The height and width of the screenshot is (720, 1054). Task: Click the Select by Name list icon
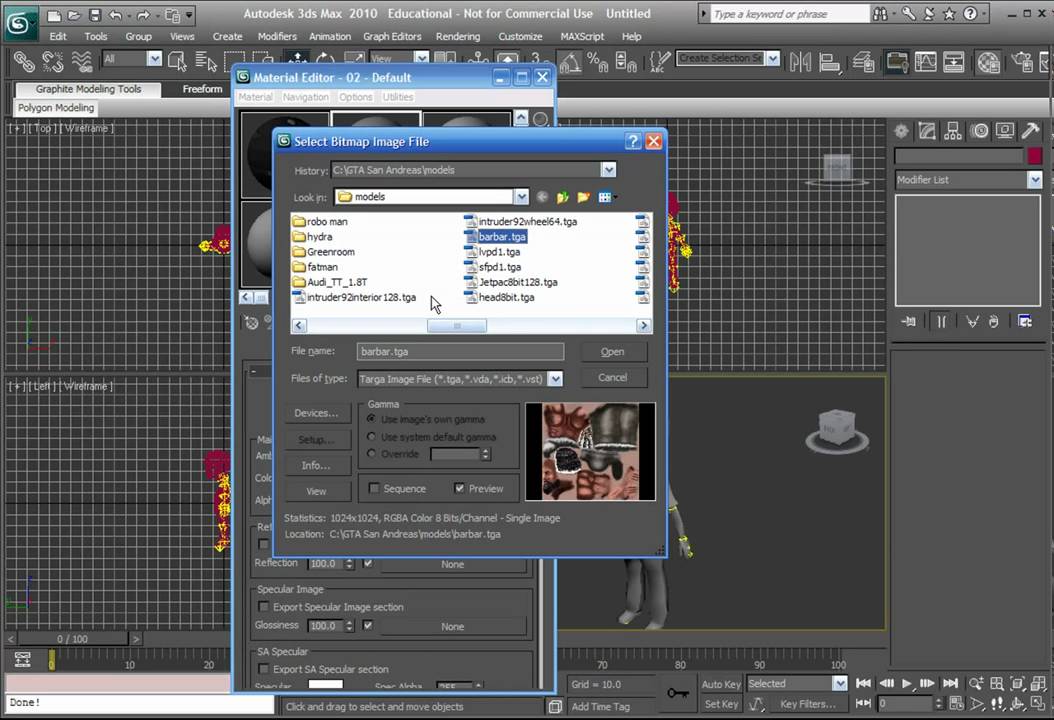pyautogui.click(x=206, y=62)
